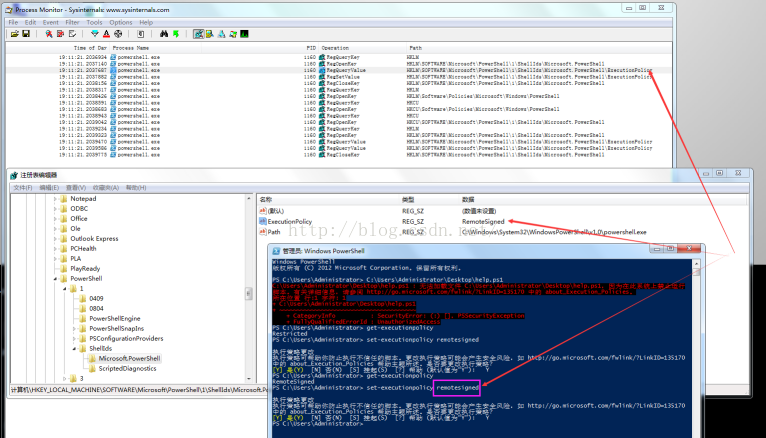Open the Filter menu in Process Monitor
766x438 pixels.
click(x=72, y=22)
